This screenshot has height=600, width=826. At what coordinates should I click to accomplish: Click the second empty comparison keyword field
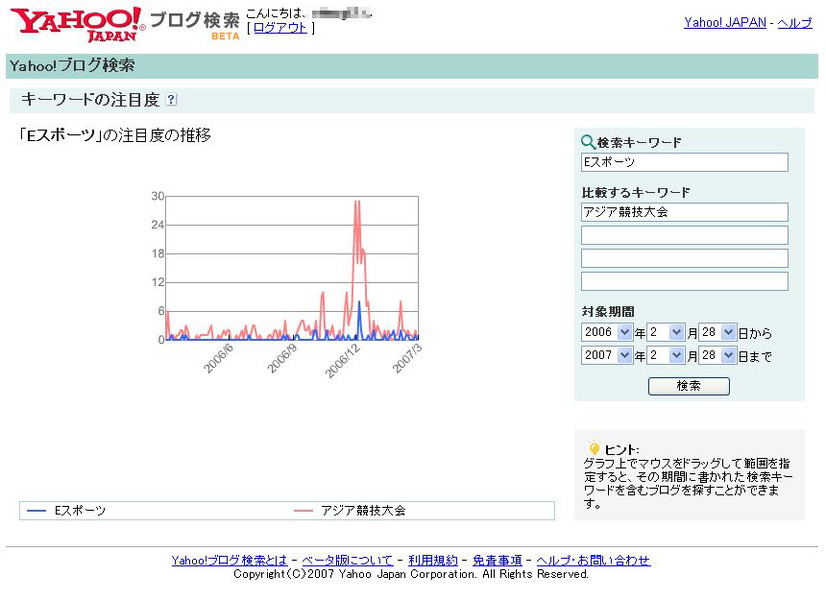684,235
